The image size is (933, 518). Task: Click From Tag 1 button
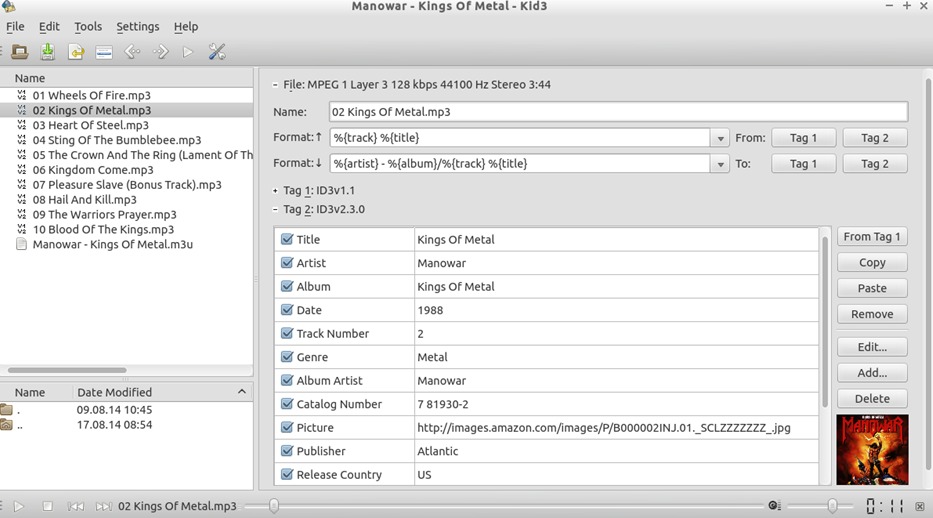803,138
